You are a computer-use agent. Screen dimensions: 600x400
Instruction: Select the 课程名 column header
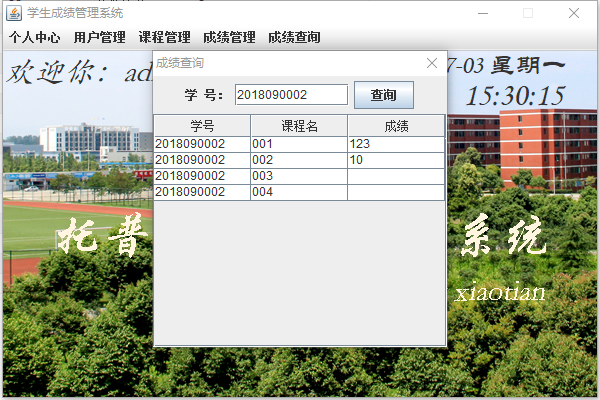299,126
